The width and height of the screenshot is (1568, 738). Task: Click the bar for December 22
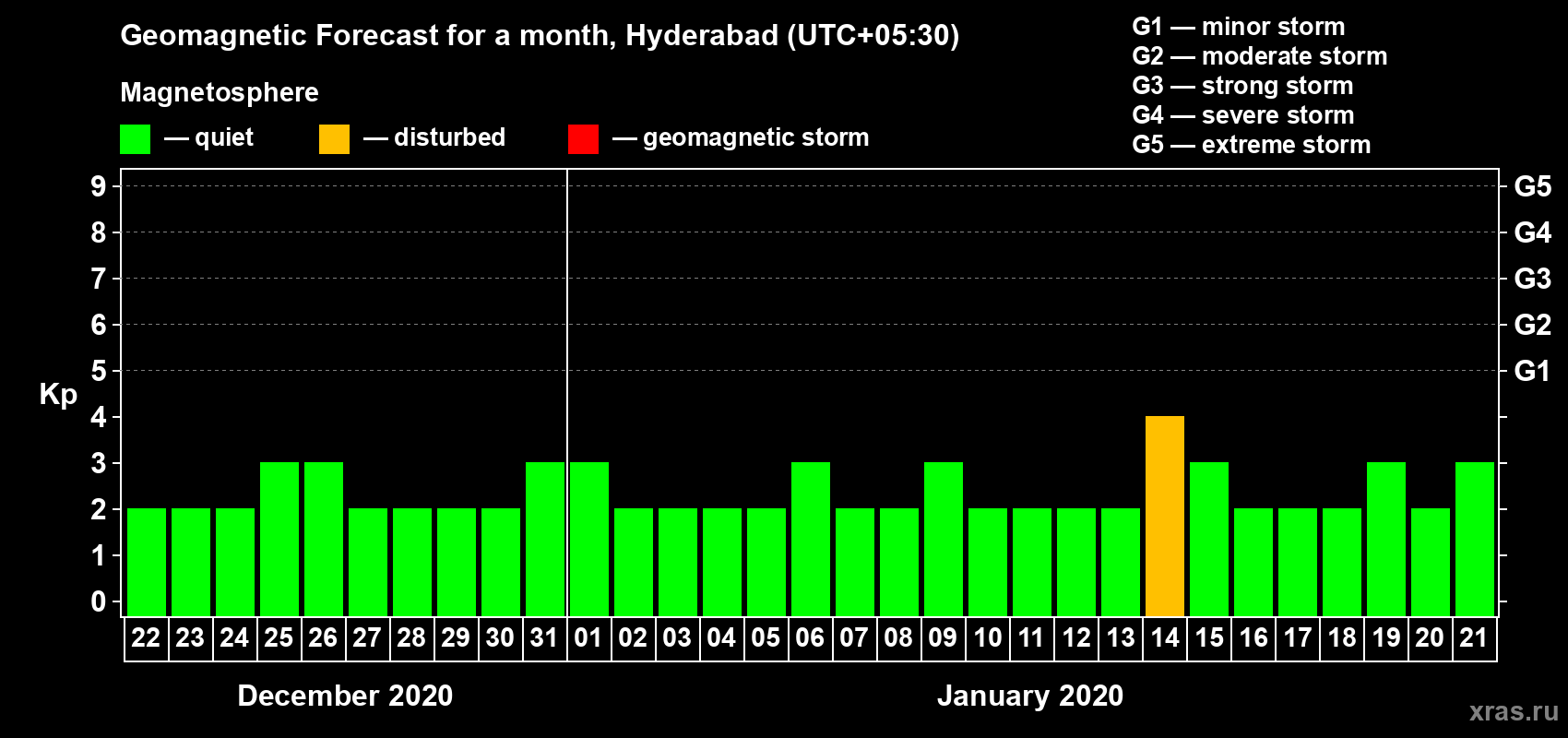[147, 562]
